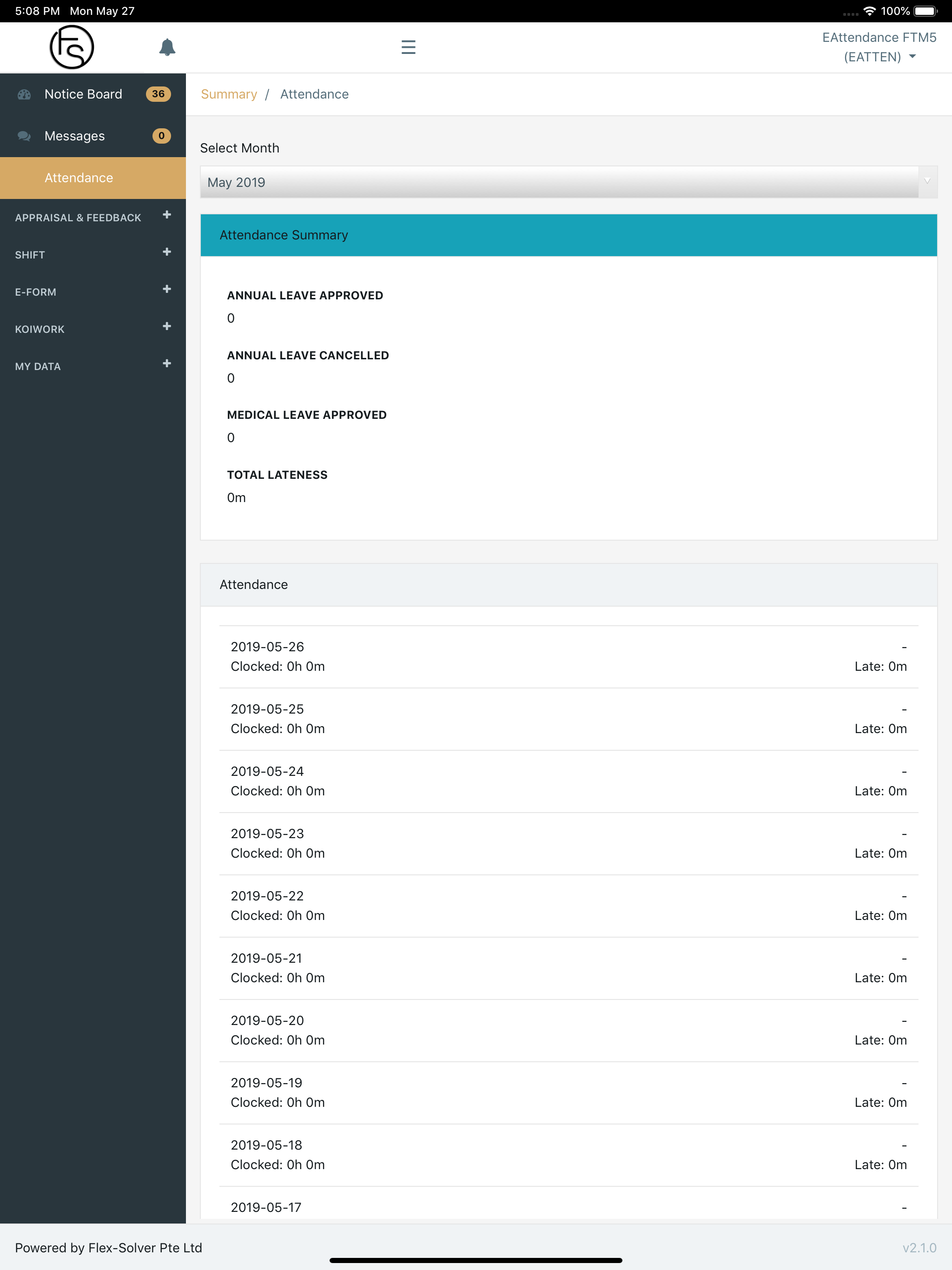952x1270 pixels.
Task: Click Clocked: 0h 0m for 2019-05-24
Action: coord(278,791)
